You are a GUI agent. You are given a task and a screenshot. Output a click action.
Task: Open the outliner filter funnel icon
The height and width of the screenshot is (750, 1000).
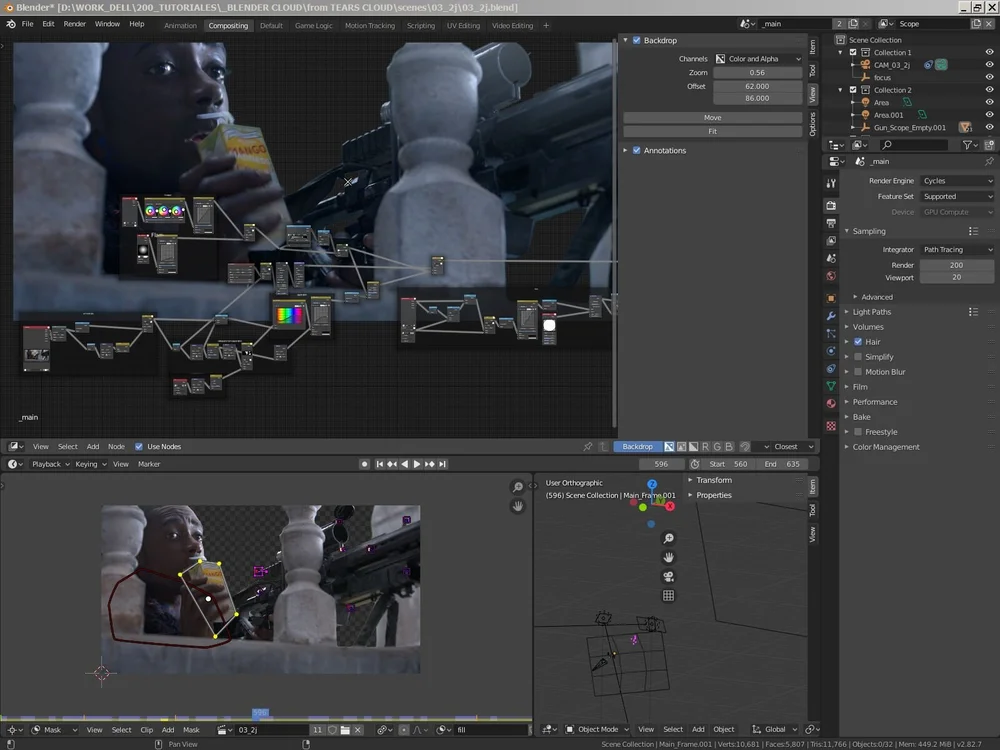coord(969,145)
